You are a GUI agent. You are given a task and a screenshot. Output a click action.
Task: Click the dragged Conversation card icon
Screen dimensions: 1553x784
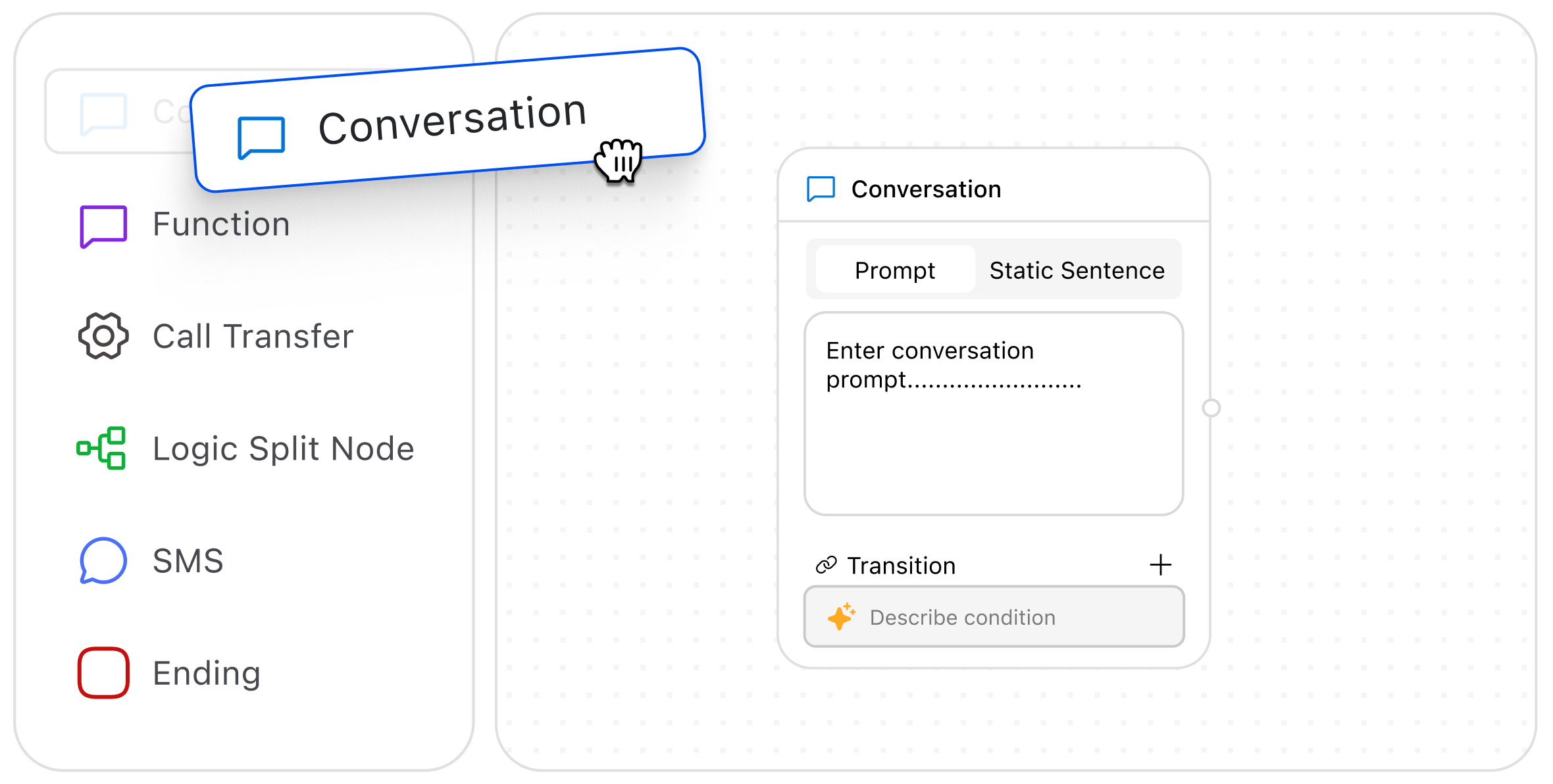[x=261, y=137]
